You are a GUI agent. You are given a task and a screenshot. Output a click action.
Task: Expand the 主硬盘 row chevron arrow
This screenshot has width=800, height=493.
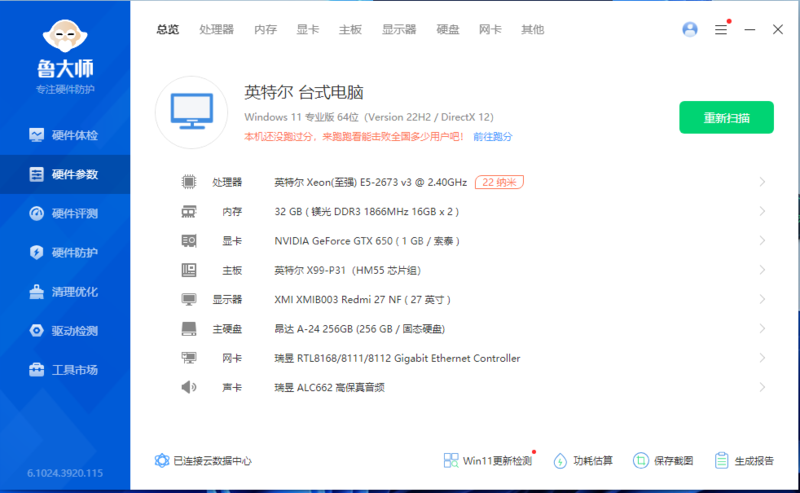(762, 329)
